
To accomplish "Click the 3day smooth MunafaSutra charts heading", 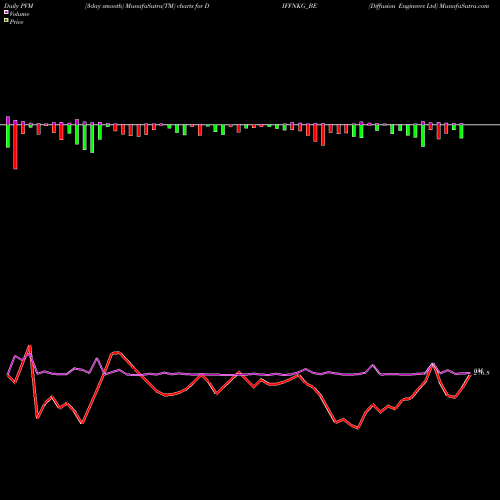I will (x=147, y=6).
